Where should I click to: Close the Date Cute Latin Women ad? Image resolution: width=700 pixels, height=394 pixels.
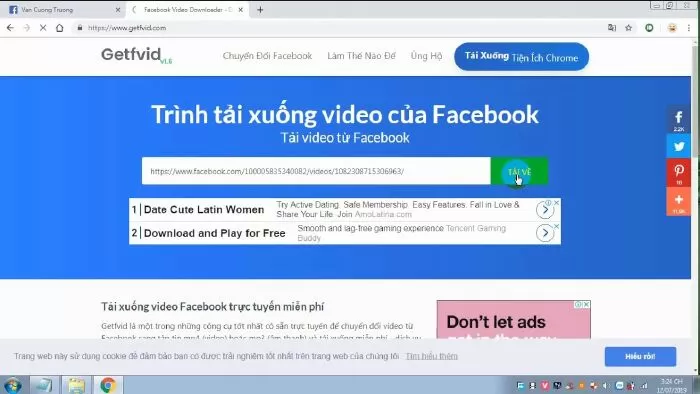click(557, 203)
